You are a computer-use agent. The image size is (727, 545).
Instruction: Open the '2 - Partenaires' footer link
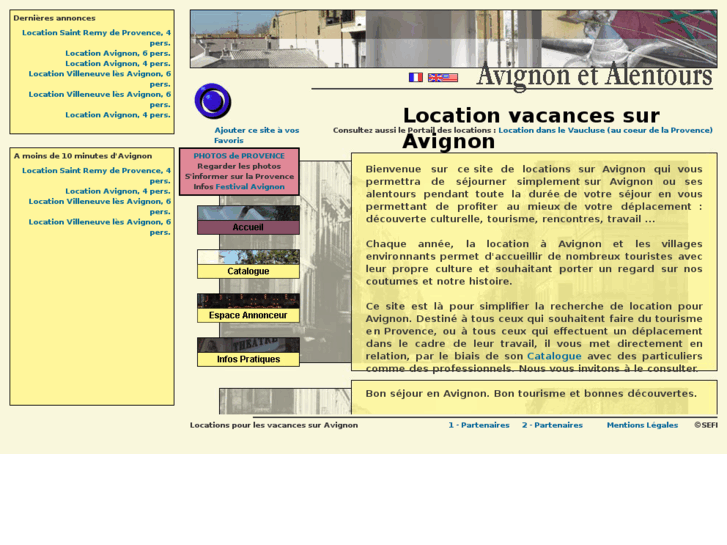[x=552, y=425]
